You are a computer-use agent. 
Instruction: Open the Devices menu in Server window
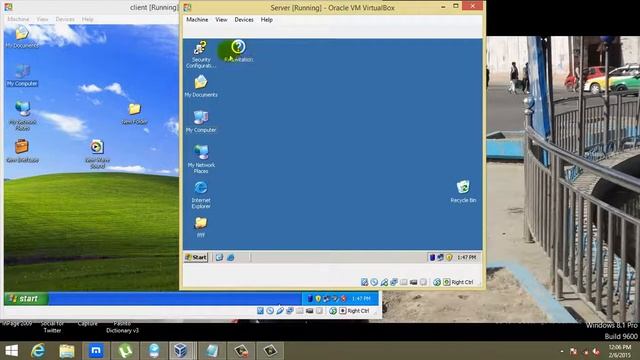pos(244,20)
